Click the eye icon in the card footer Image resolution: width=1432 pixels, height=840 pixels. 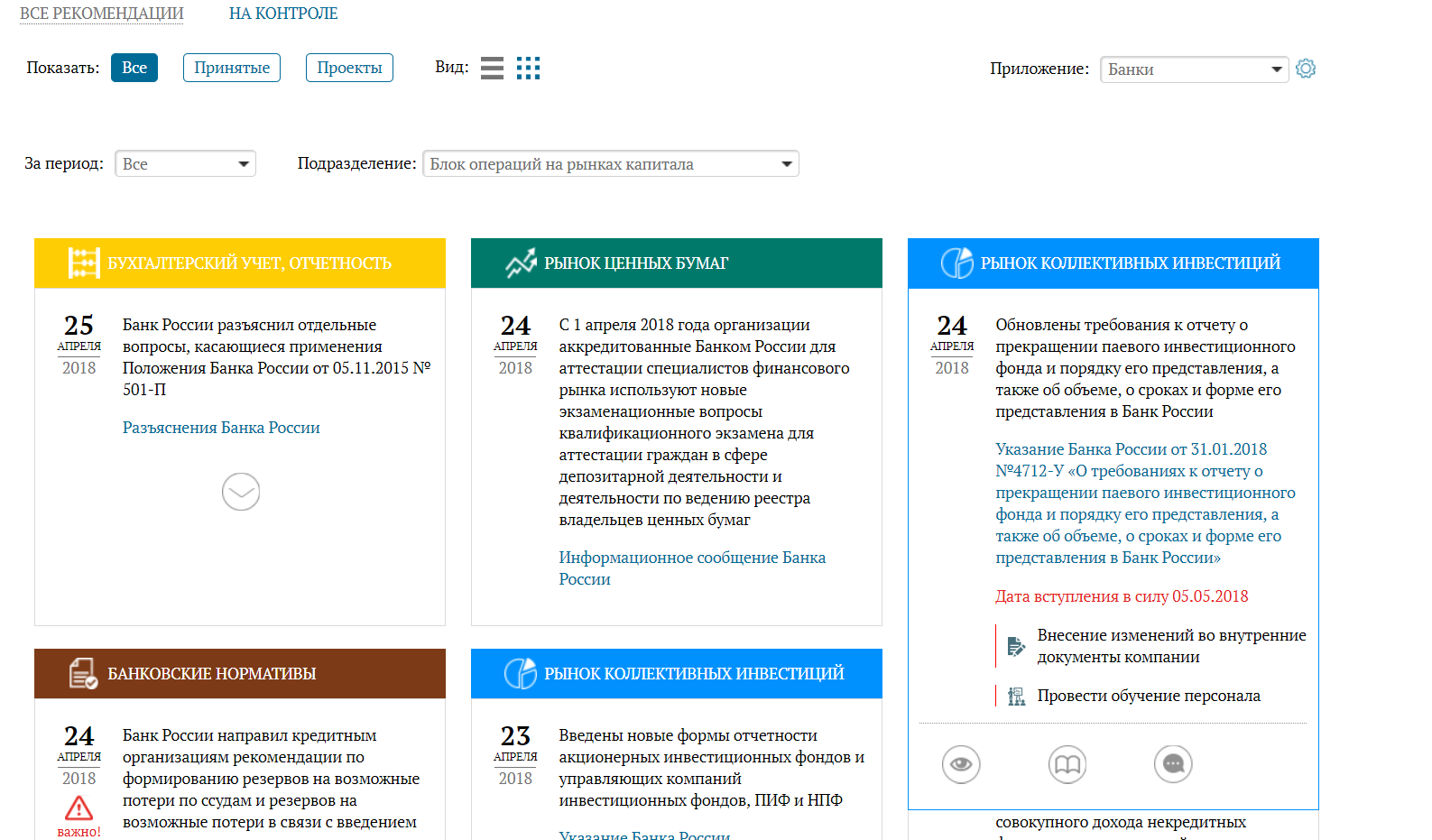961,764
